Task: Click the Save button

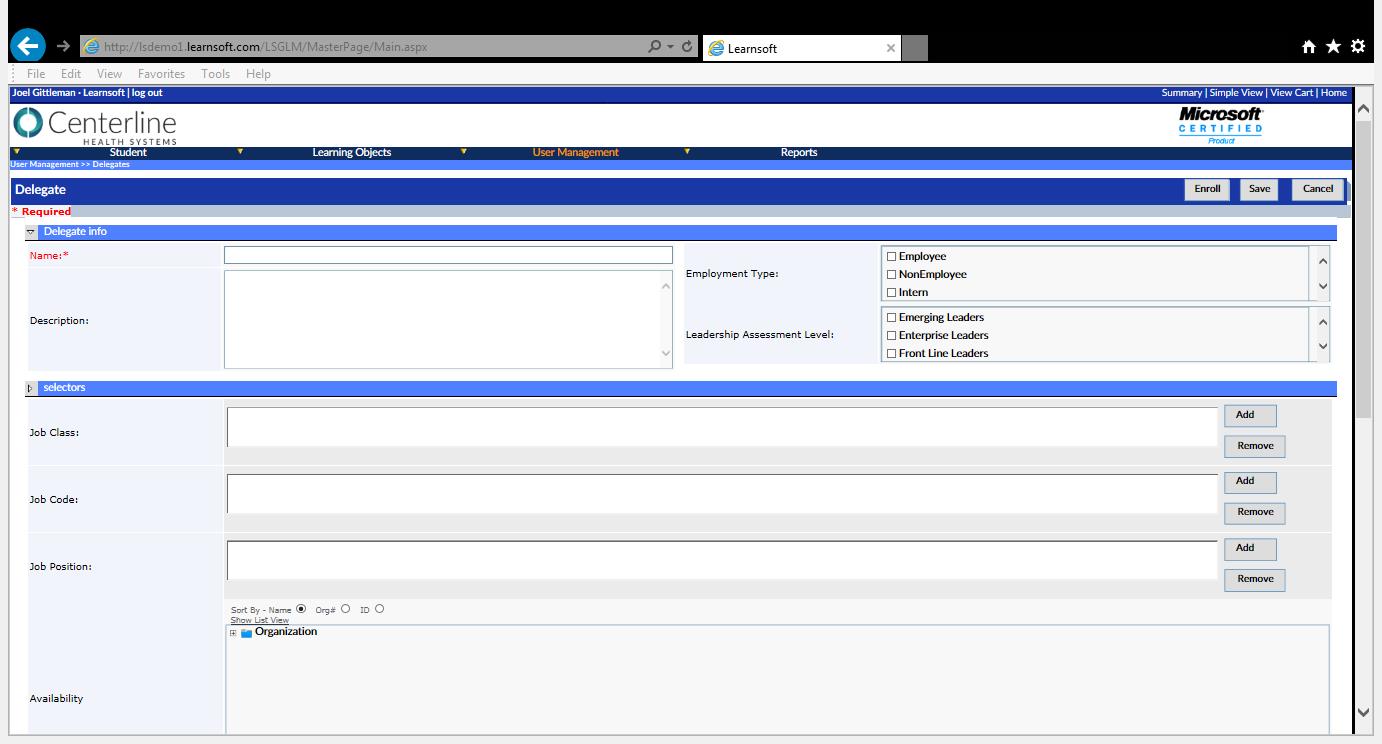Action: [1259, 189]
